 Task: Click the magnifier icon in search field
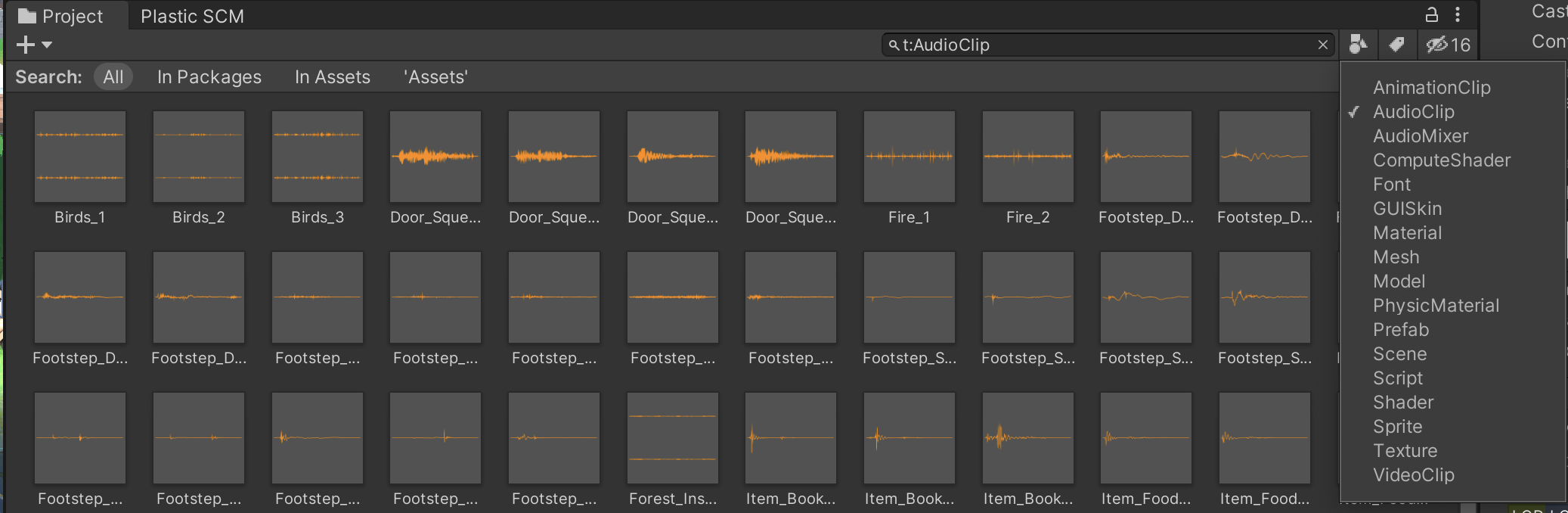894,45
